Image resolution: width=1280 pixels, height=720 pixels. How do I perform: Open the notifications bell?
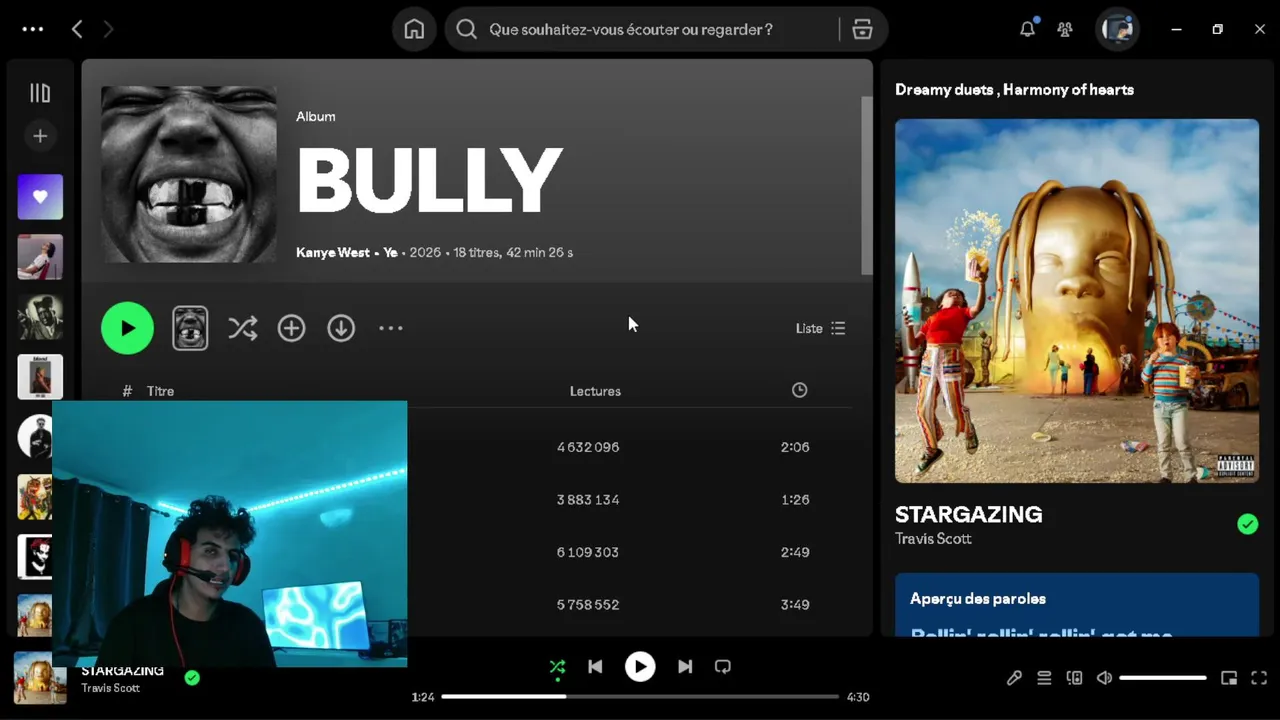point(1027,29)
